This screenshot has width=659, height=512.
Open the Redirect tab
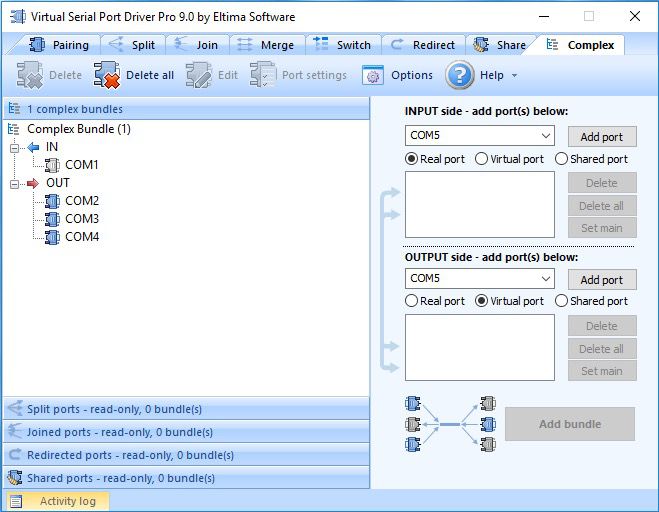[423, 45]
